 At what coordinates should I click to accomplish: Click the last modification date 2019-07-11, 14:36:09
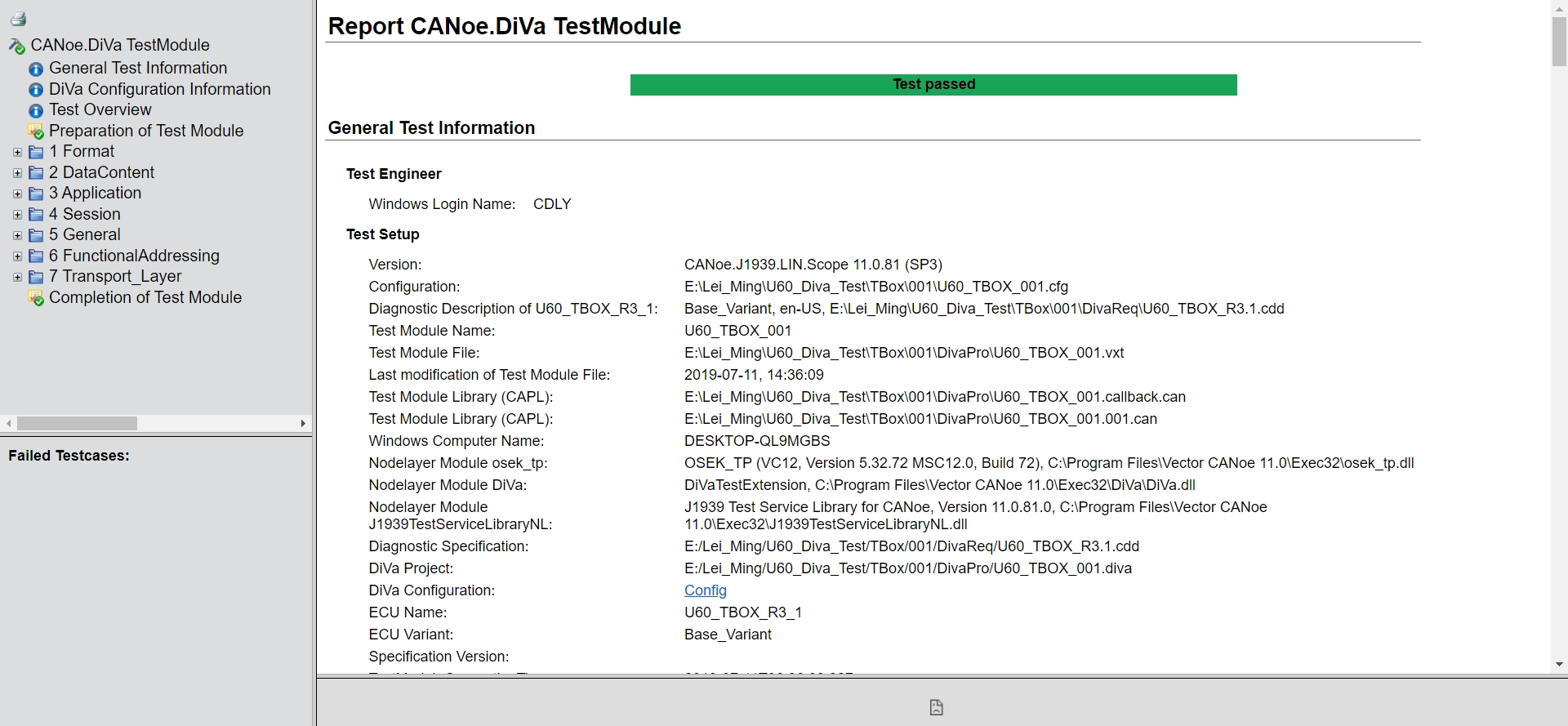pos(754,375)
